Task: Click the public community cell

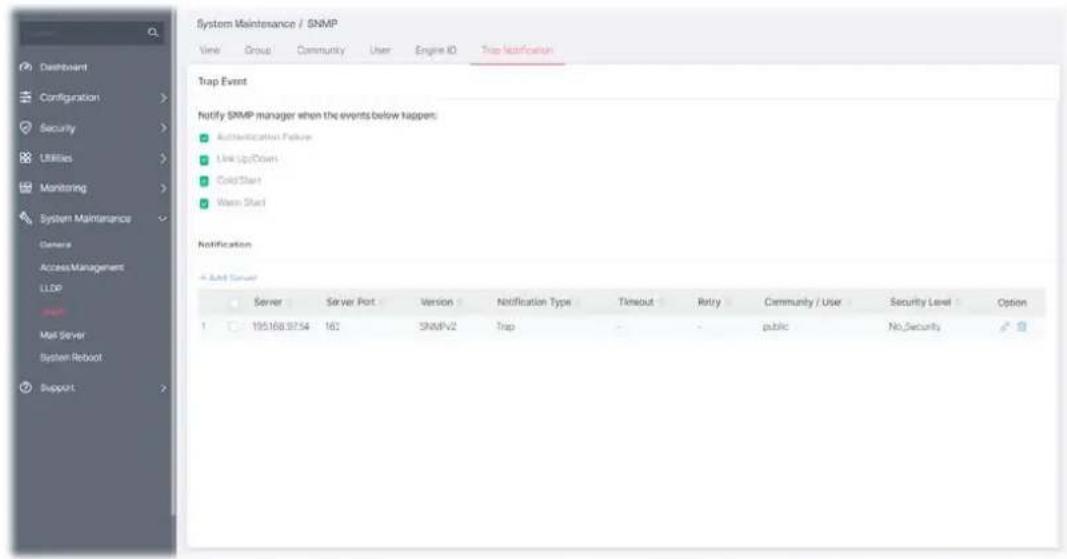Action: (x=775, y=327)
